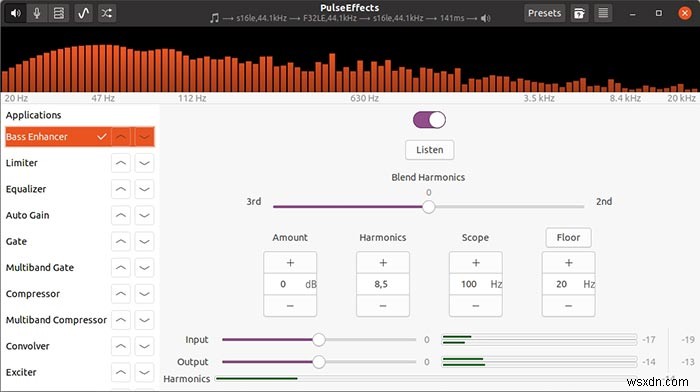Open the microphone input effects view
This screenshot has width=700, height=392.
click(x=37, y=13)
